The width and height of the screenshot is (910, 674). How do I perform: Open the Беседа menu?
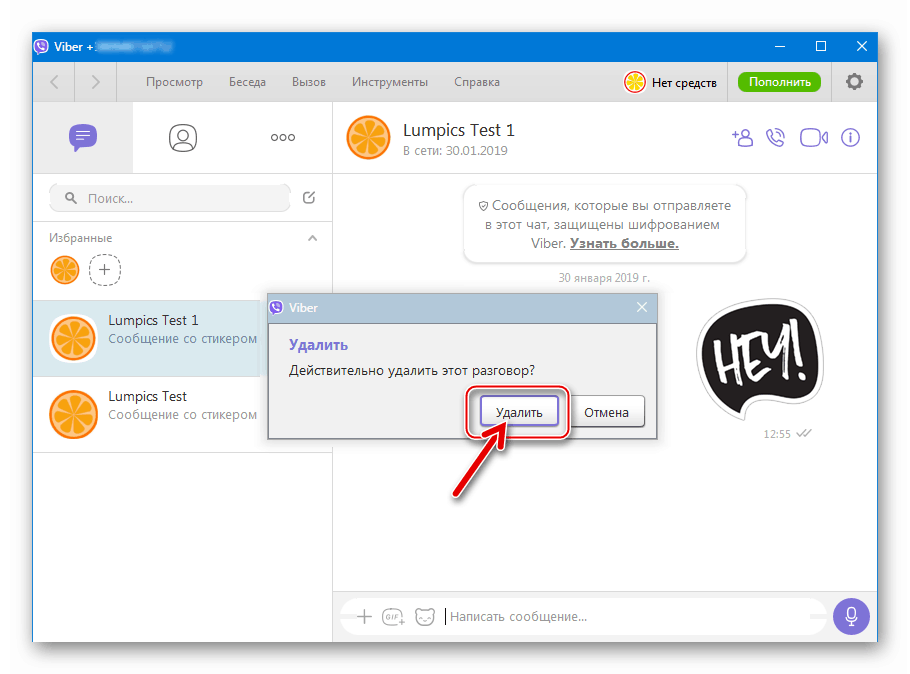[x=247, y=82]
